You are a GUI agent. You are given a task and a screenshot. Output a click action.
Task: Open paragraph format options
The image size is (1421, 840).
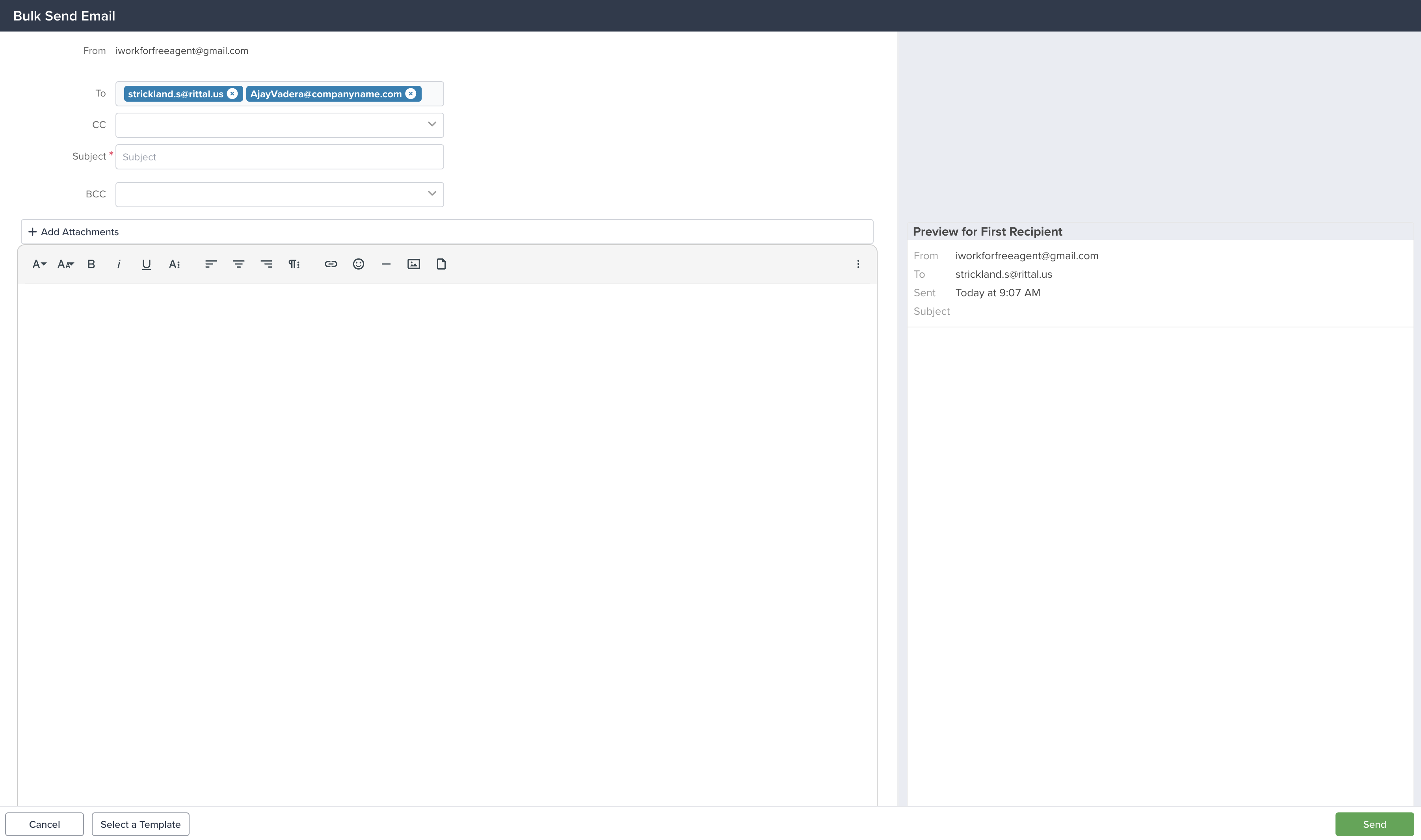pyautogui.click(x=294, y=264)
